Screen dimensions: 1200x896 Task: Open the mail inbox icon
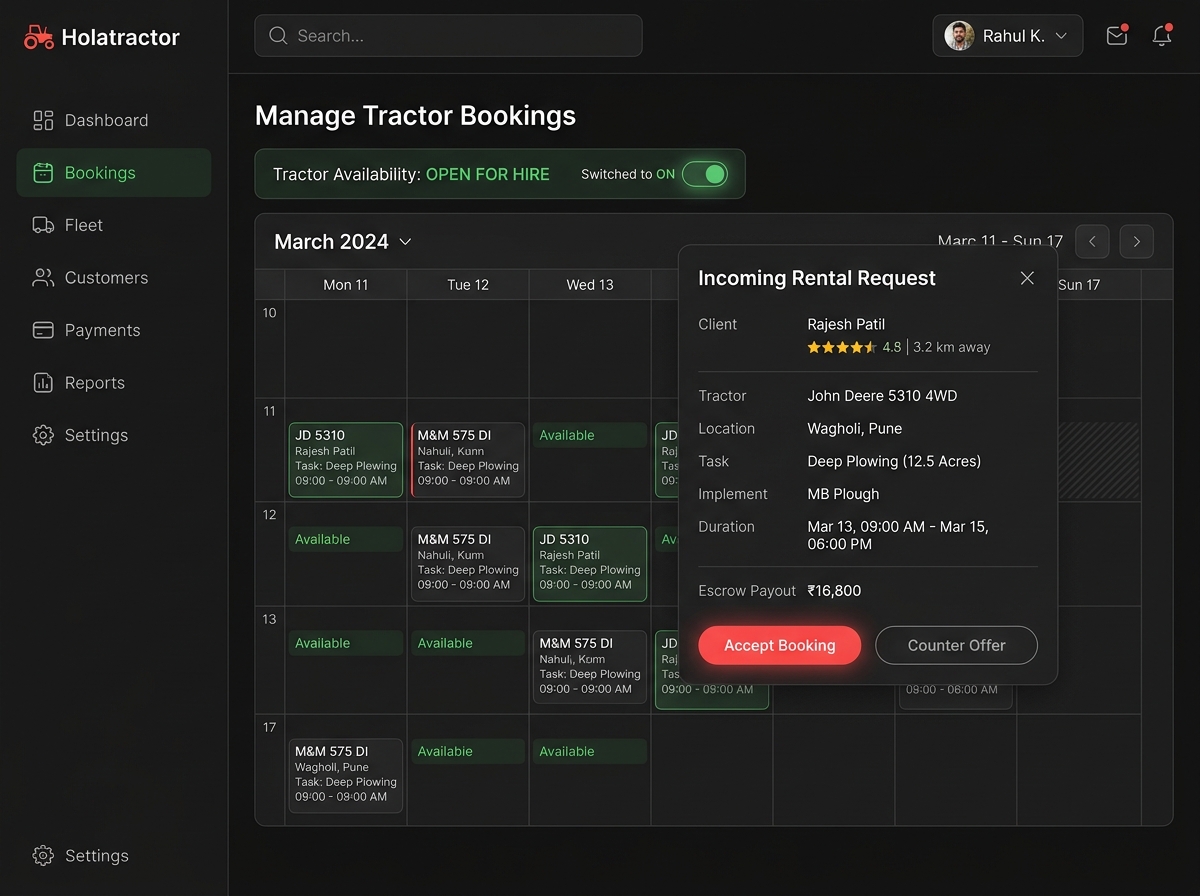(1117, 36)
